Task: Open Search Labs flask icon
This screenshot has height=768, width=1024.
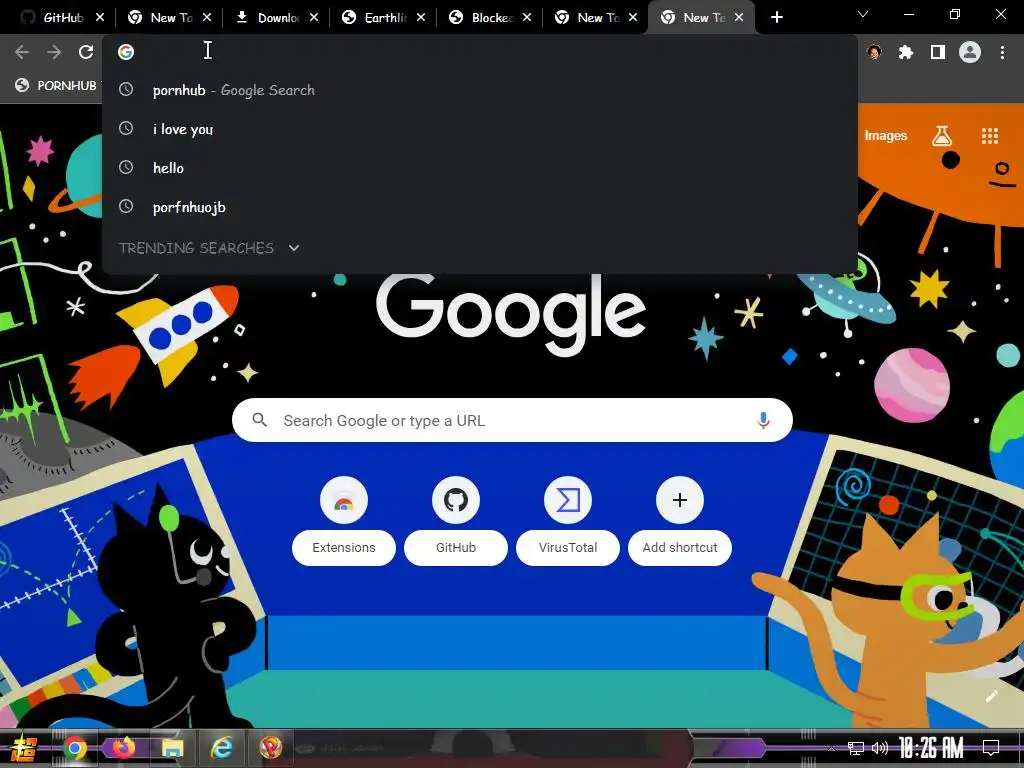Action: tap(942, 136)
